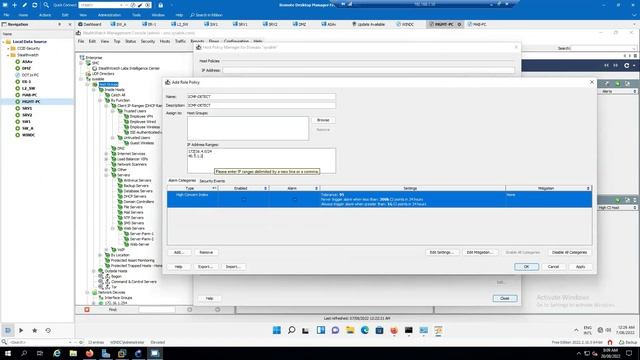Click the Name field containing ICMP-DETECT

click(x=261, y=97)
